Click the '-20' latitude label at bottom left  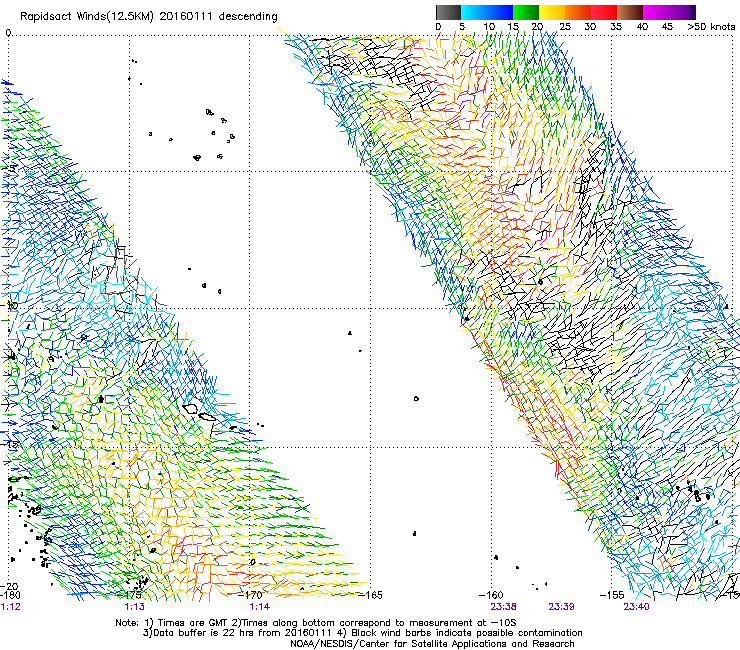pos(9,587)
